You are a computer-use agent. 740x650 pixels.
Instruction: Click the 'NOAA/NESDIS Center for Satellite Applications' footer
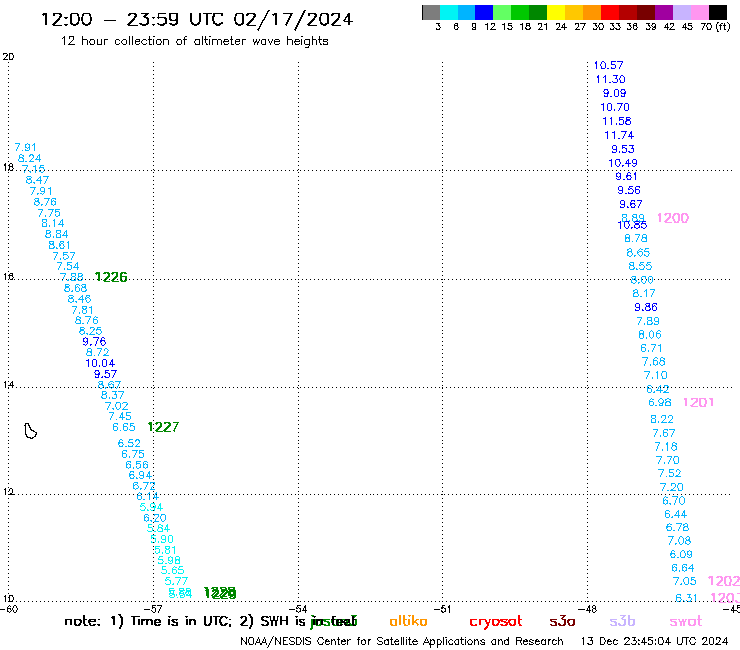362,642
